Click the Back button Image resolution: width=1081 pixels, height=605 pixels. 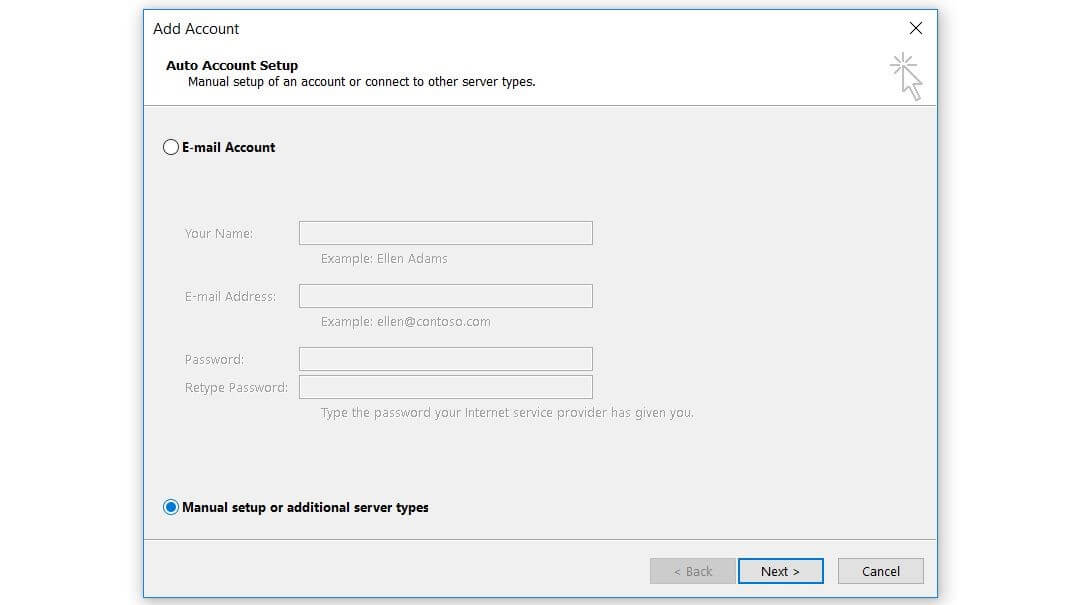692,571
